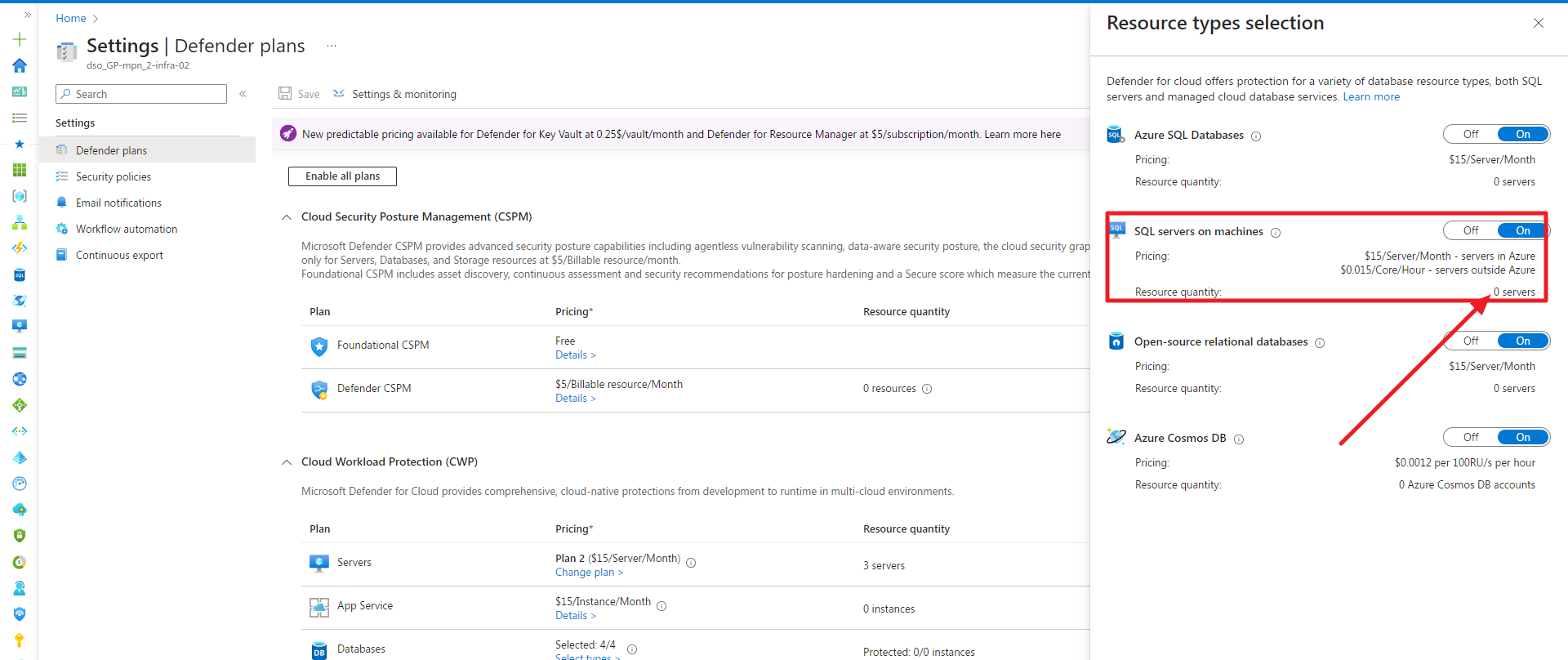Click info icon next to Azure SQL Databases
The height and width of the screenshot is (660, 1568).
click(1256, 136)
